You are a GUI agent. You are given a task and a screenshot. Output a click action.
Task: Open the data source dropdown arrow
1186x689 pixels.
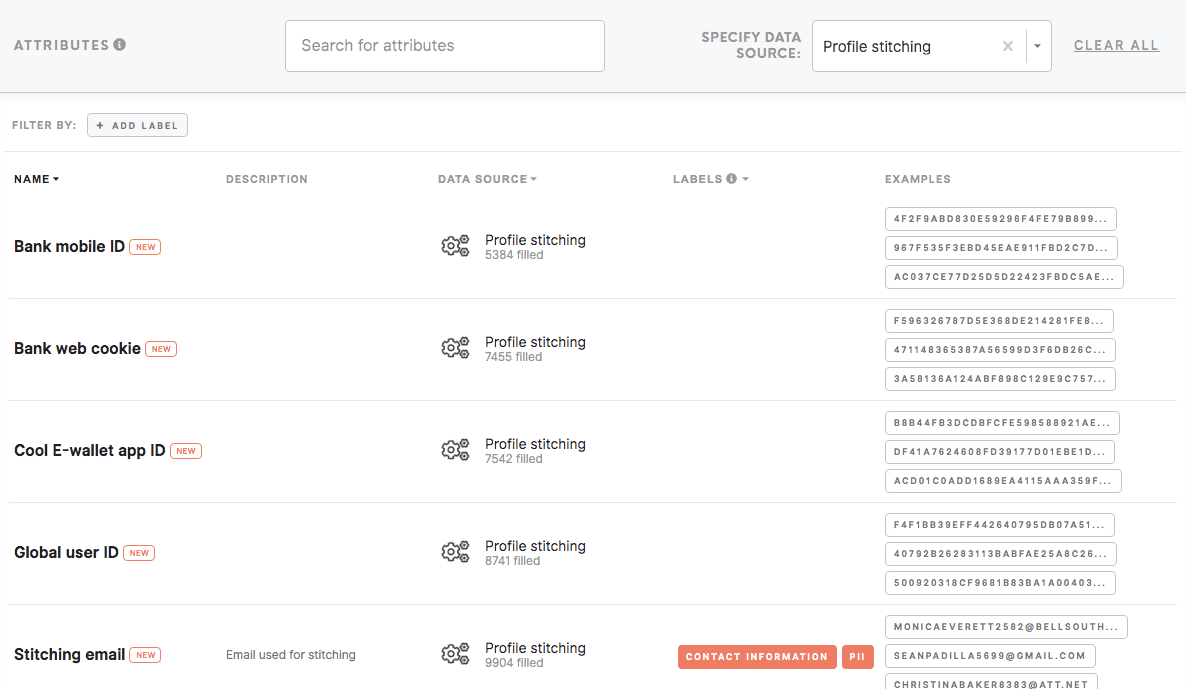pyautogui.click(x=1037, y=46)
